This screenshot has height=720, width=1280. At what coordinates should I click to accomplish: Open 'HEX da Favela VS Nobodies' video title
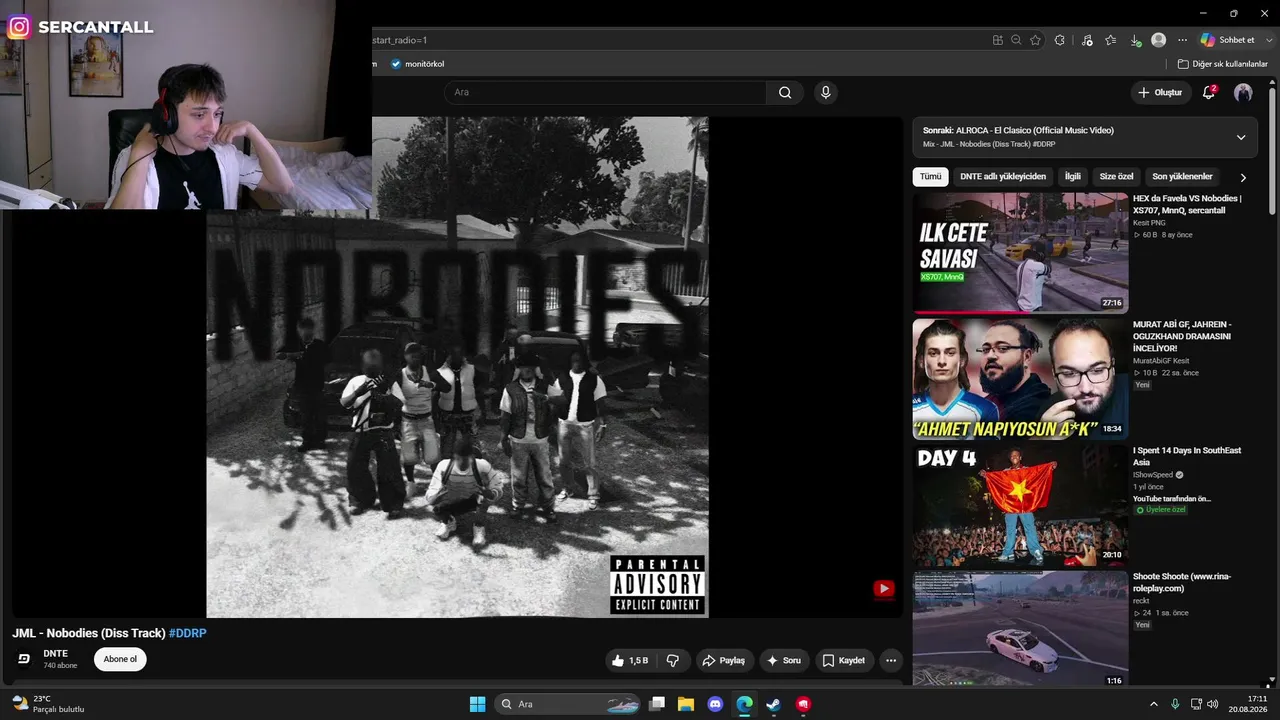pyautogui.click(x=1187, y=204)
